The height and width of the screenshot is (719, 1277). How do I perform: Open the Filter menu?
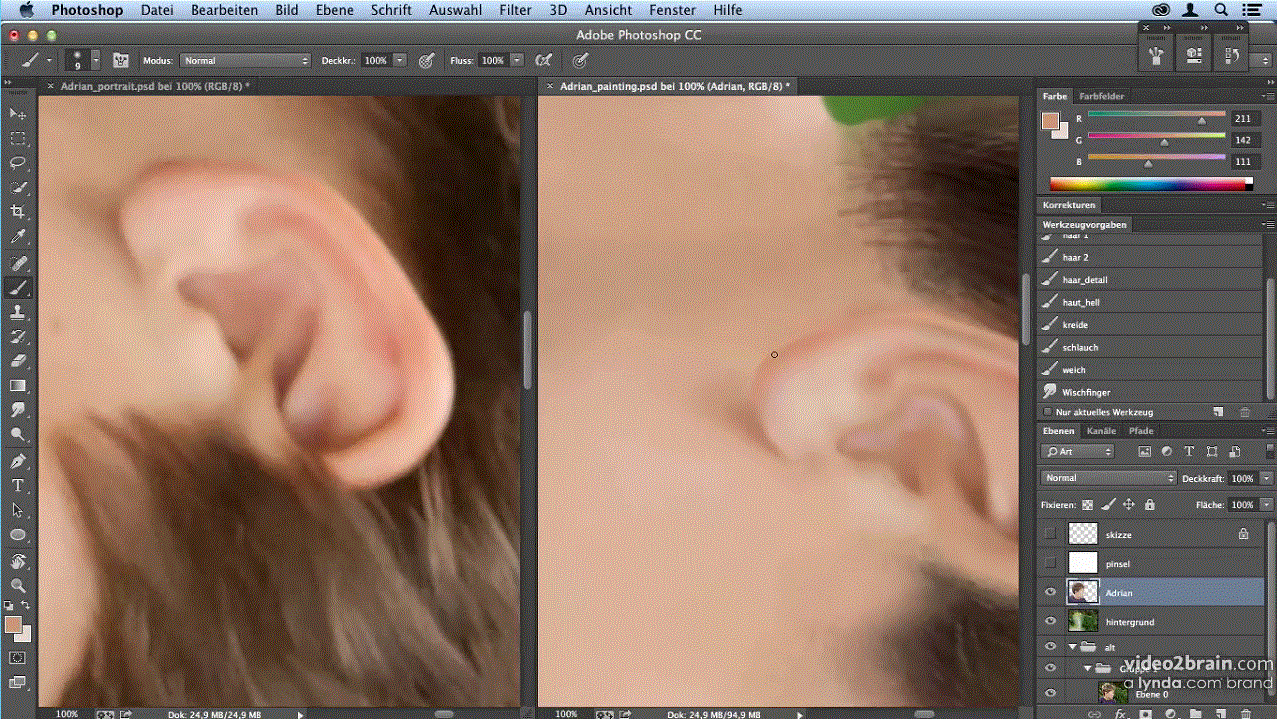(x=515, y=10)
